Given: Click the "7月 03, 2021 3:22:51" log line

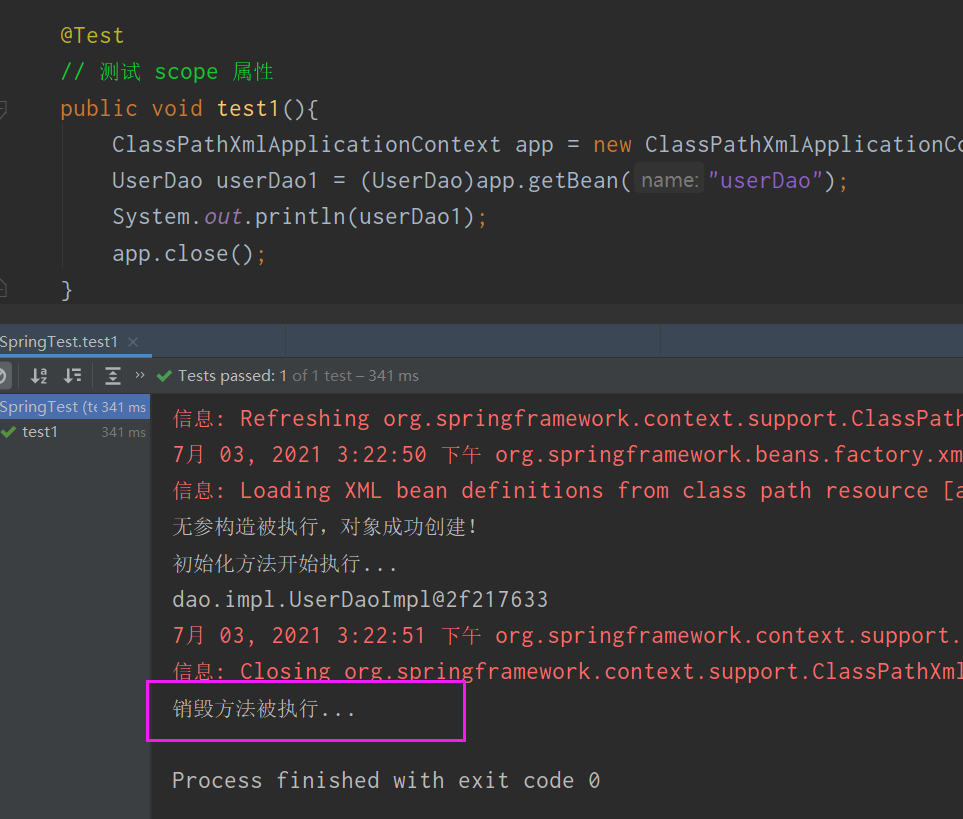Looking at the screenshot, I should pos(567,635).
